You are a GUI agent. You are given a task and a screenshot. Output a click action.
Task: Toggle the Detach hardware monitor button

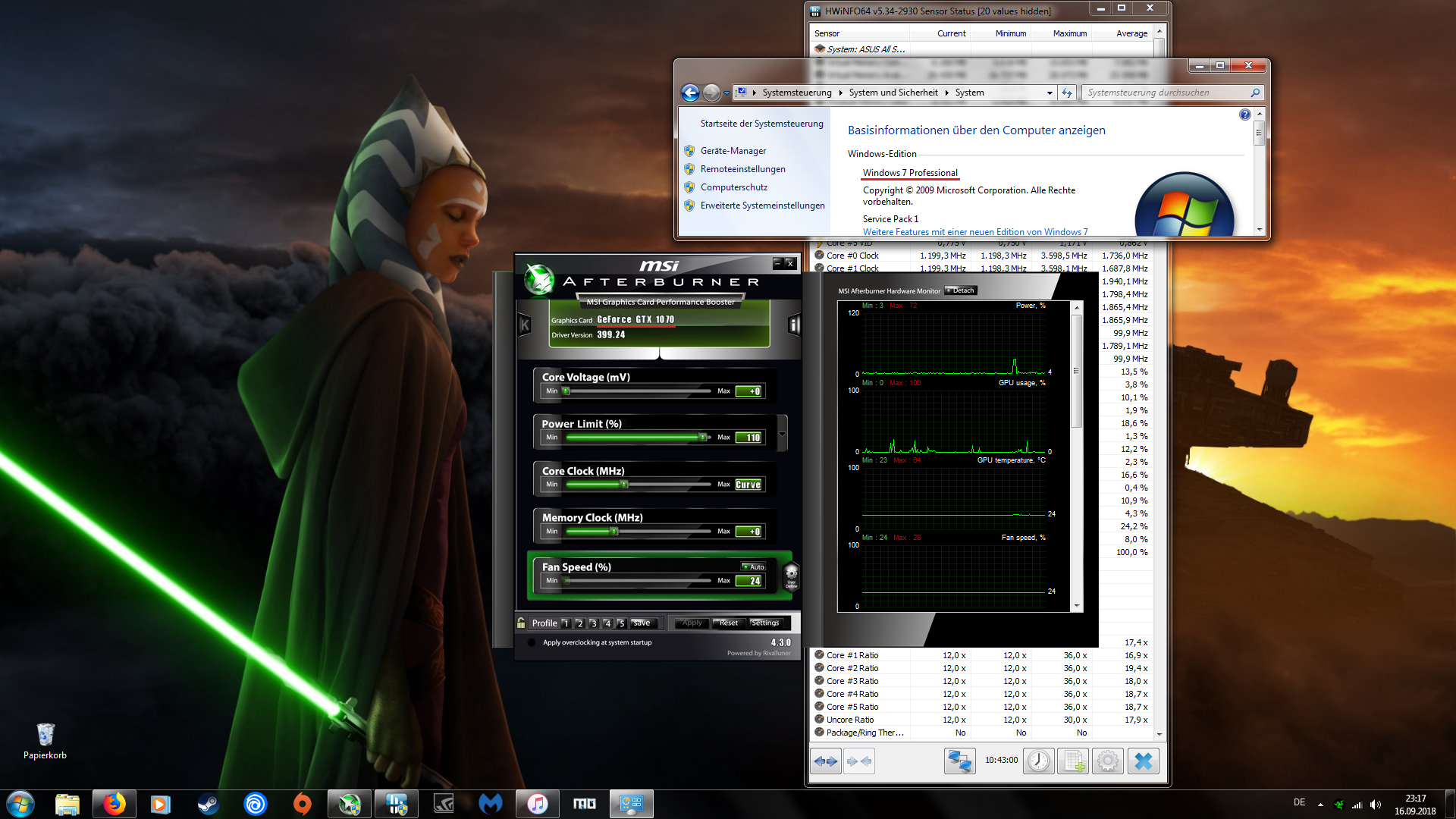[961, 290]
